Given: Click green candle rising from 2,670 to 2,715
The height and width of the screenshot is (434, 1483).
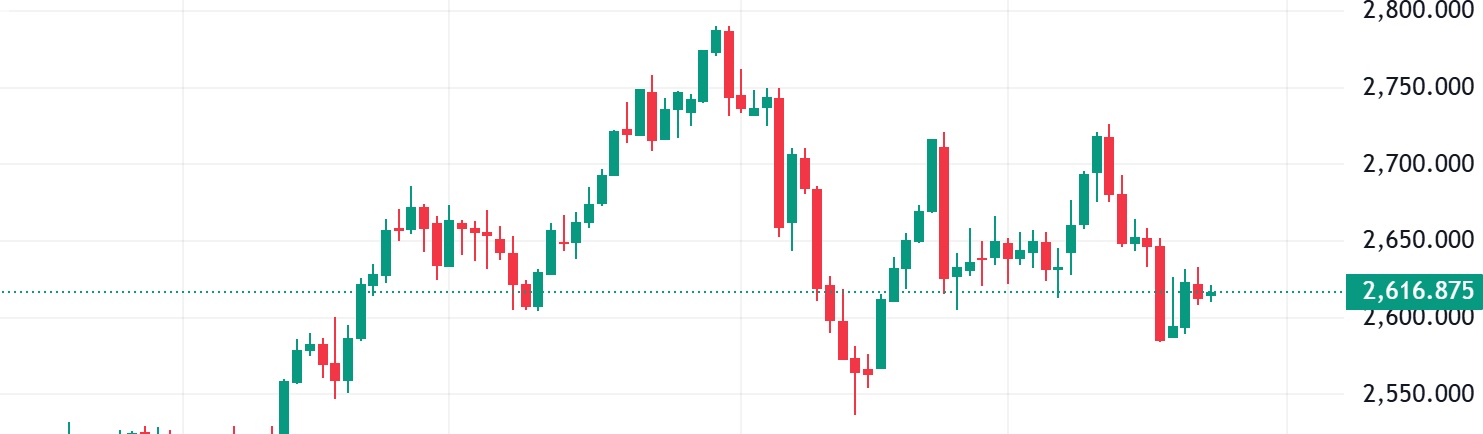Looking at the screenshot, I should (x=932, y=175).
